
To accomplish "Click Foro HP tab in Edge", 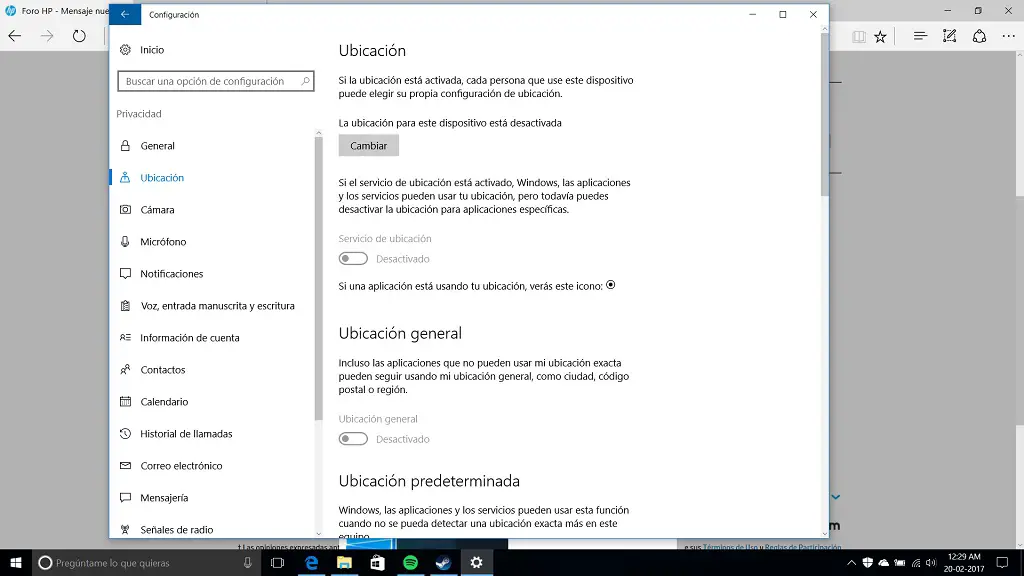I will [56, 11].
